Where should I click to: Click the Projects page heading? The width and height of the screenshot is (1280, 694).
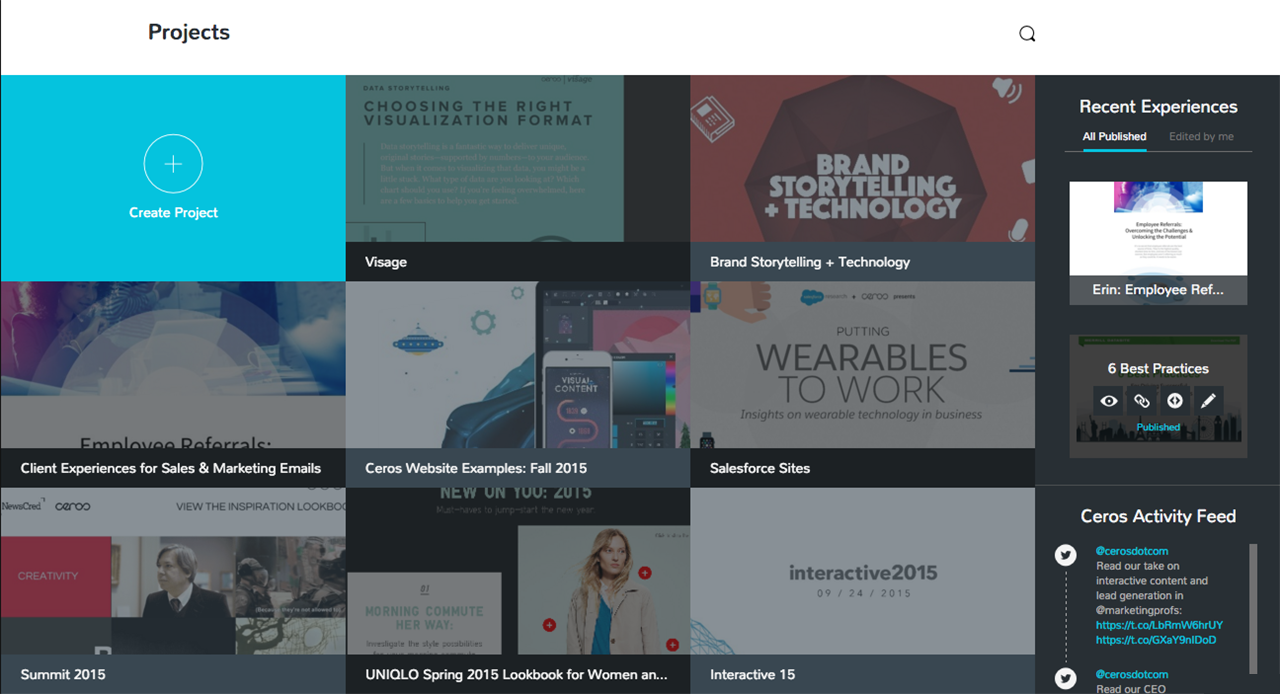(x=189, y=32)
